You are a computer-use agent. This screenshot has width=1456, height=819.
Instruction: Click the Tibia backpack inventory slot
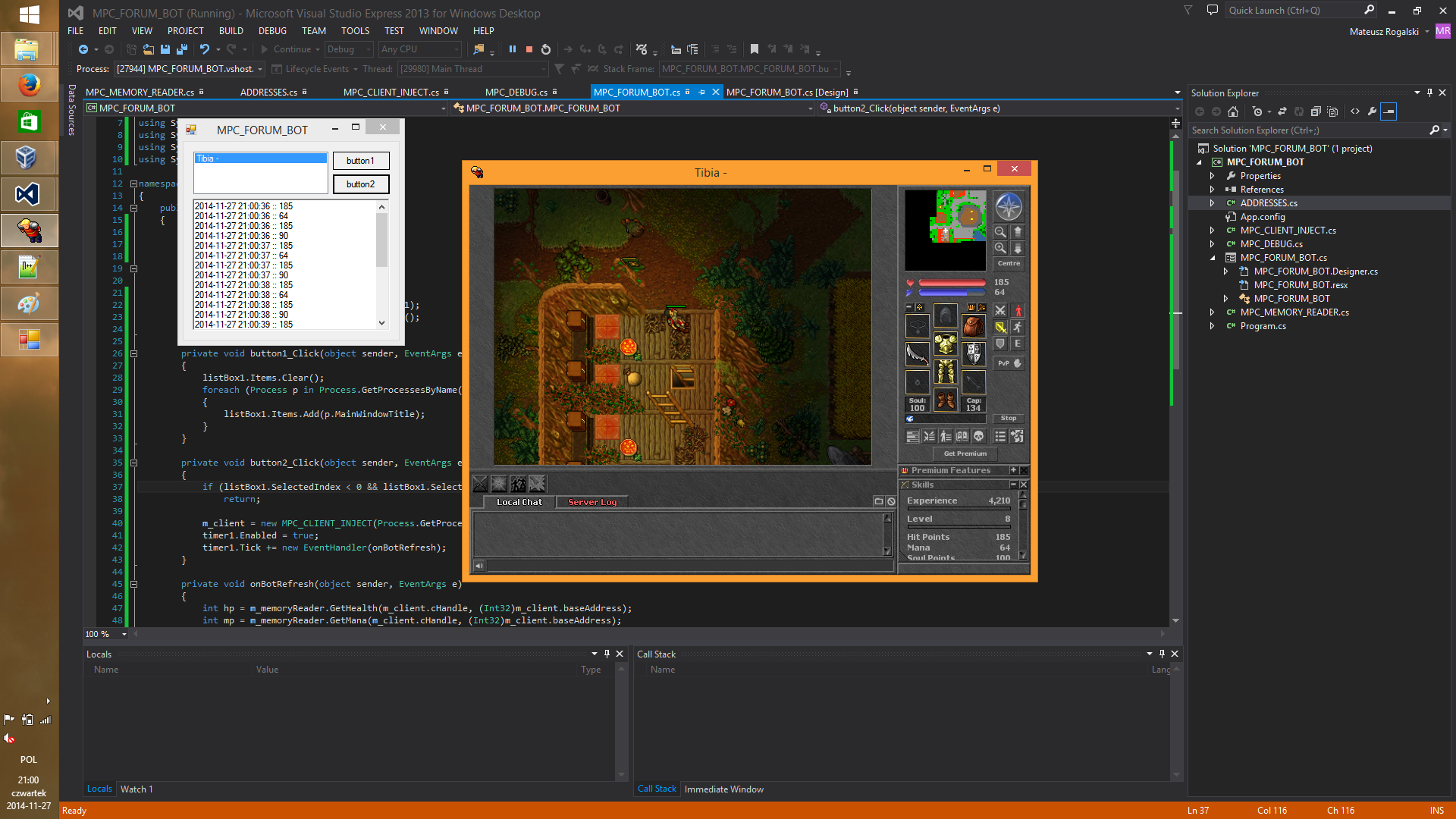pyautogui.click(x=974, y=326)
